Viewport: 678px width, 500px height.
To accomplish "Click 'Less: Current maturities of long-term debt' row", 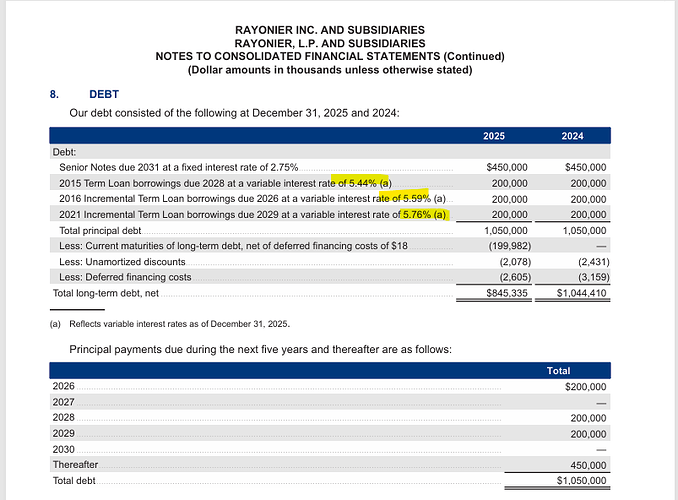I will click(330, 246).
